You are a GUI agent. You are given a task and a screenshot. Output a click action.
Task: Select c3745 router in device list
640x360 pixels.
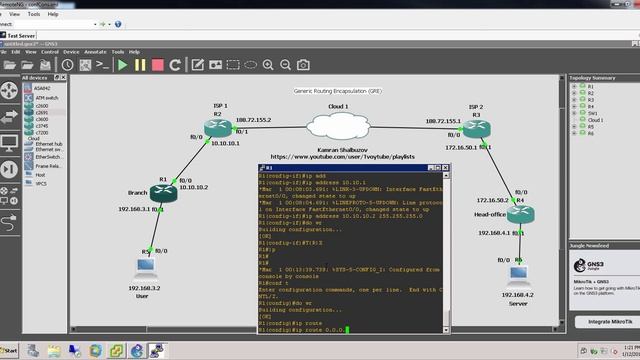click(x=42, y=126)
